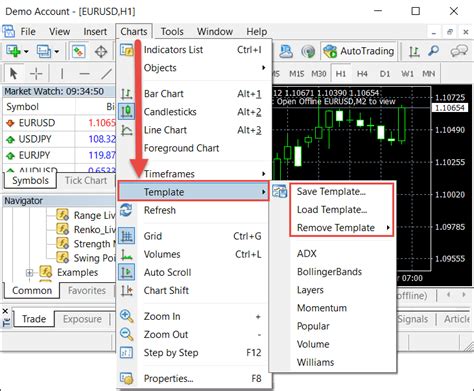Apply the BollingerBands template

click(329, 272)
